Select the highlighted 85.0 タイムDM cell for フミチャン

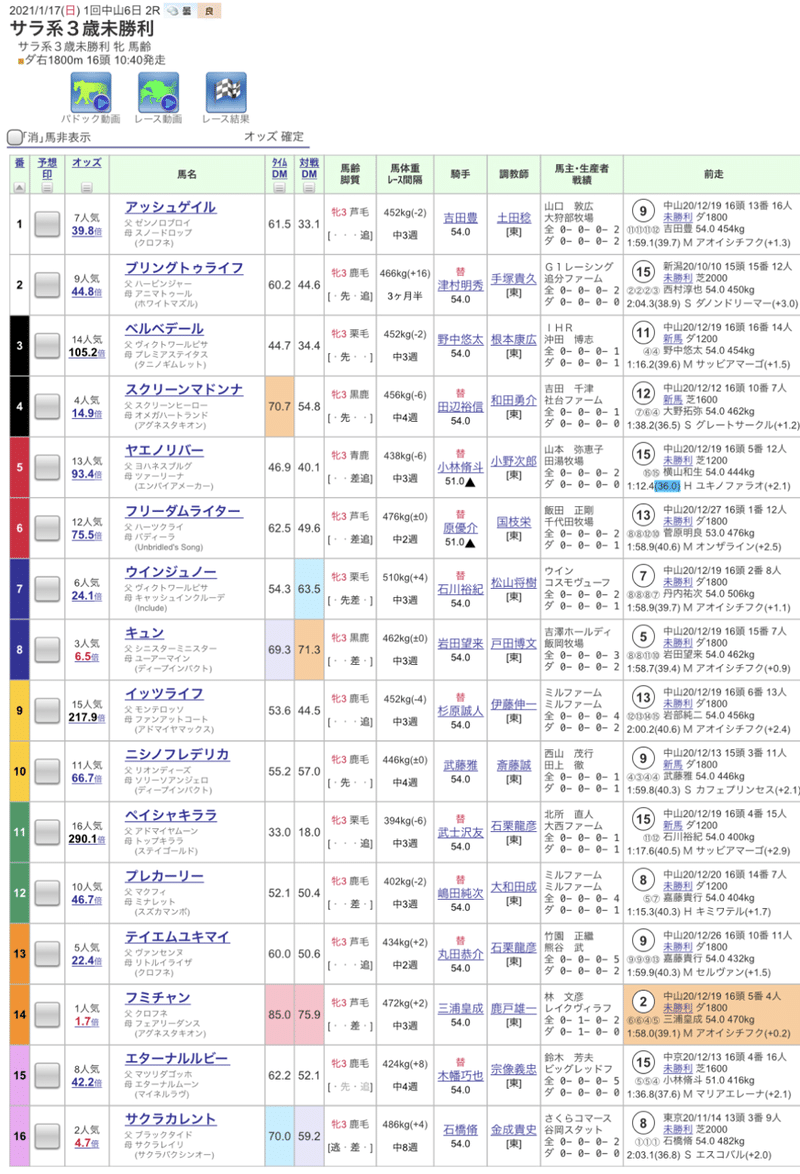tap(279, 1015)
